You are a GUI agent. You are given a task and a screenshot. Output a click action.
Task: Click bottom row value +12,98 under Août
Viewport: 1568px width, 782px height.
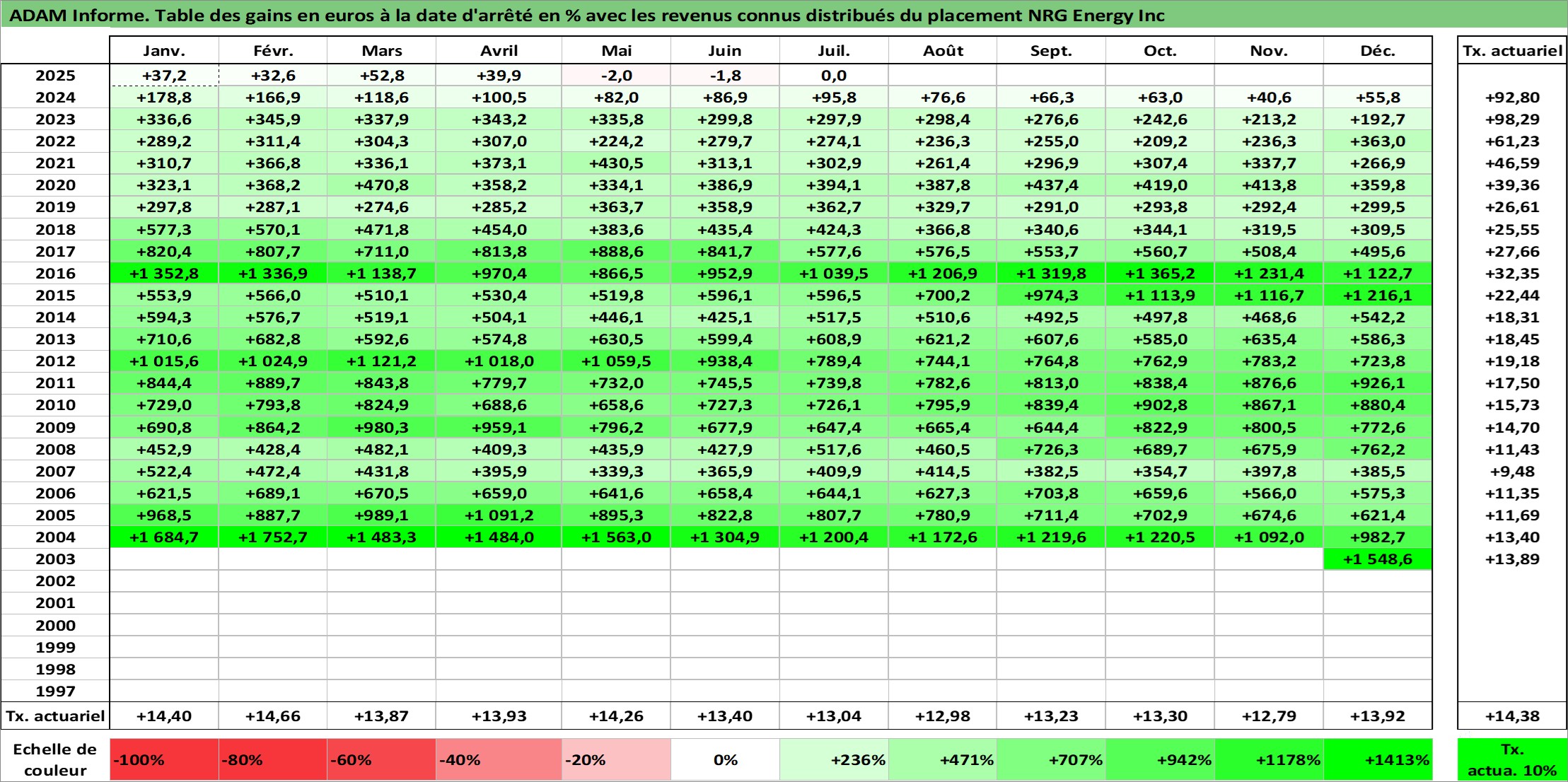tap(943, 716)
